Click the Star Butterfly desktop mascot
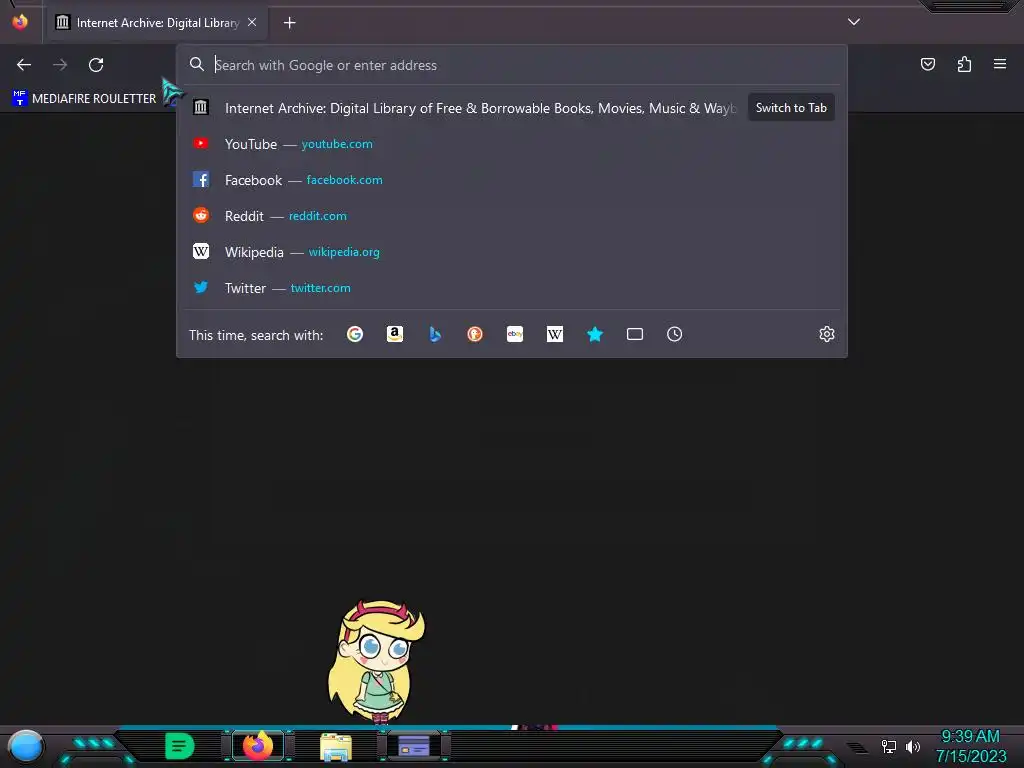Viewport: 1024px width, 768px height. click(376, 662)
